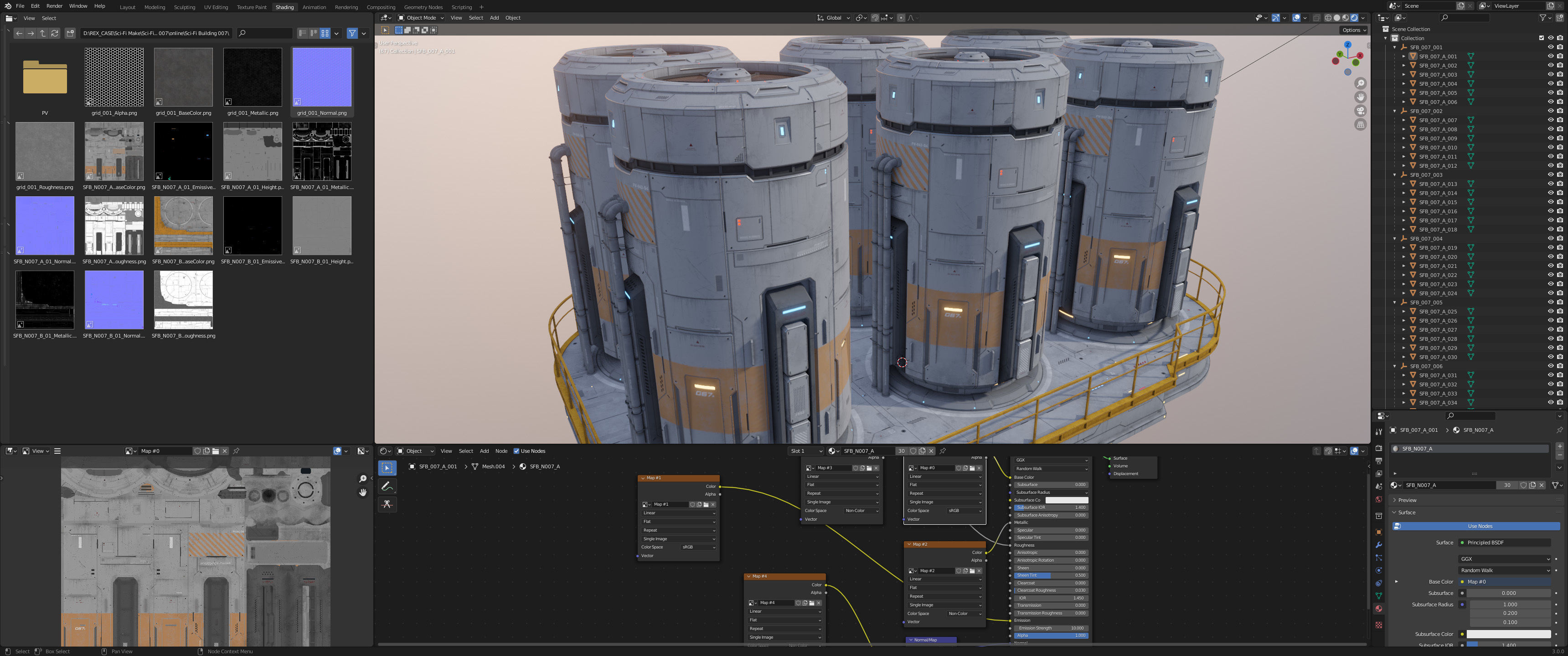Open GGX distribution dropdown in properties

tap(1505, 559)
